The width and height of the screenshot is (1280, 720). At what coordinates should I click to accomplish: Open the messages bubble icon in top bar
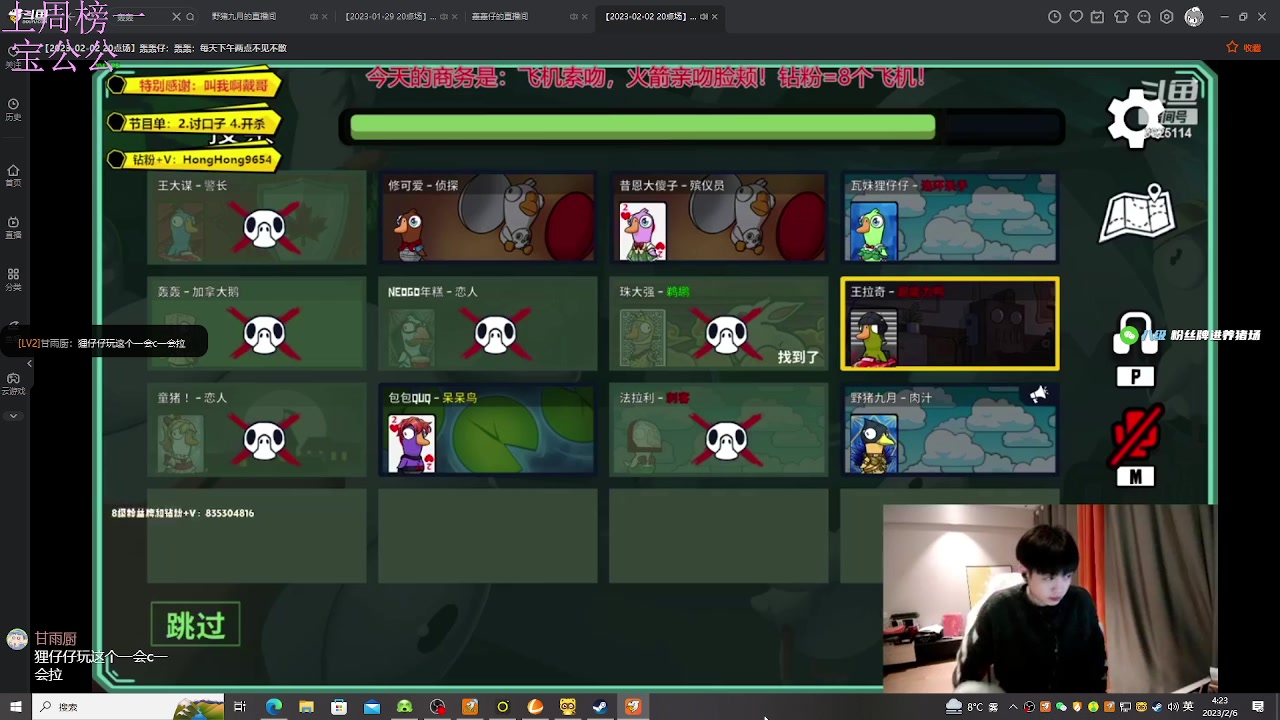click(1144, 17)
